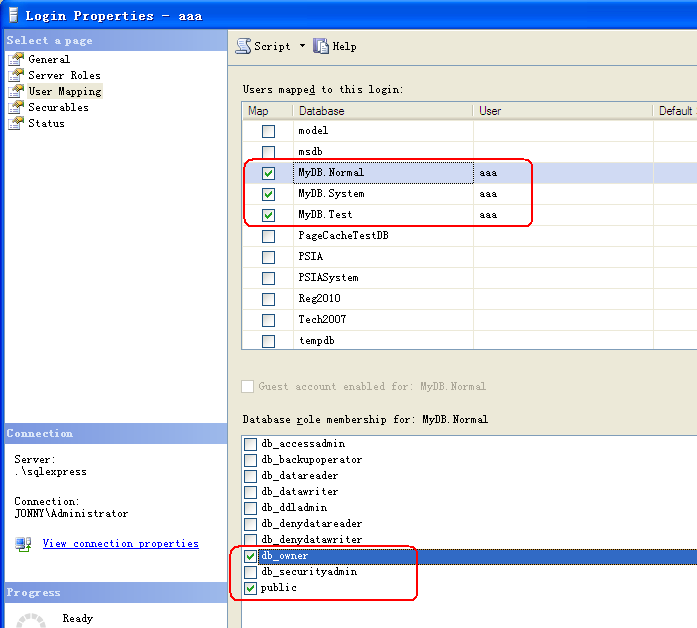697x628 pixels.
Task: Select the Securables page icon
Action: pyautogui.click(x=15, y=107)
